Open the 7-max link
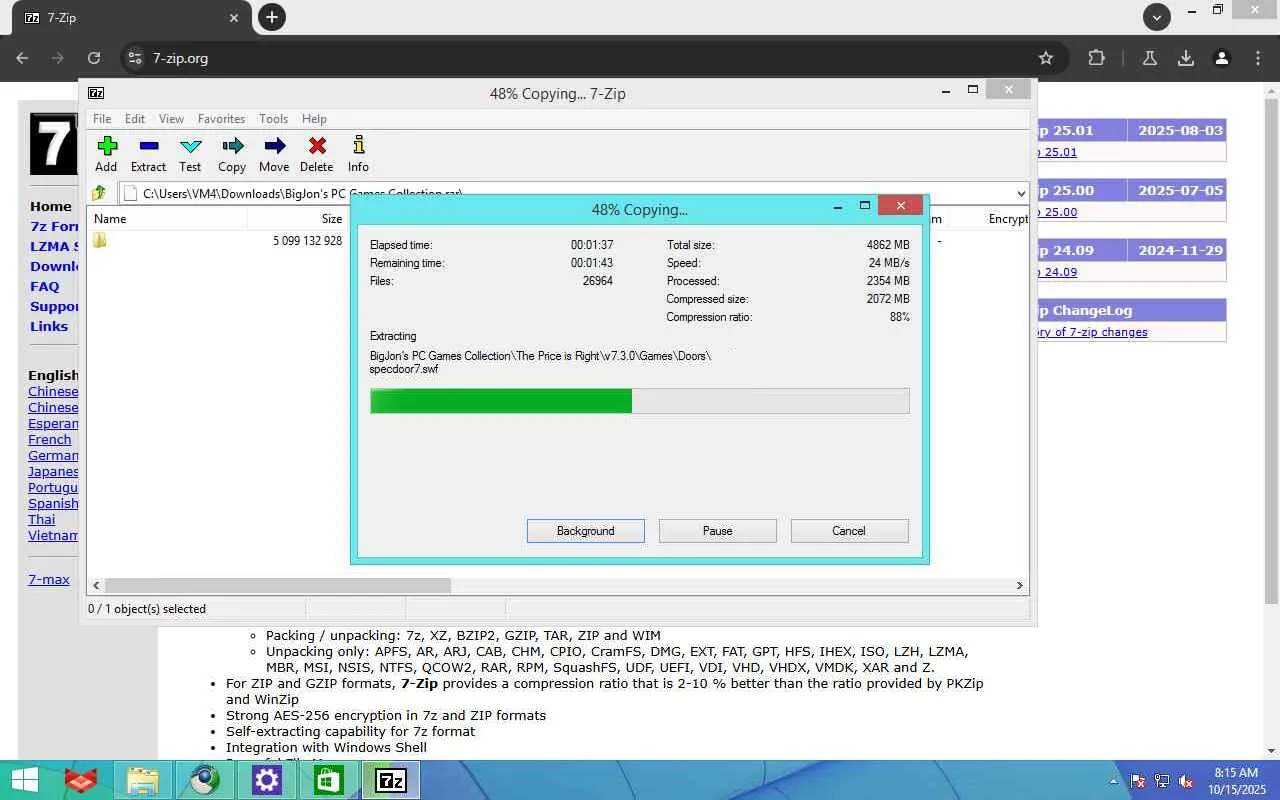 pyautogui.click(x=49, y=579)
